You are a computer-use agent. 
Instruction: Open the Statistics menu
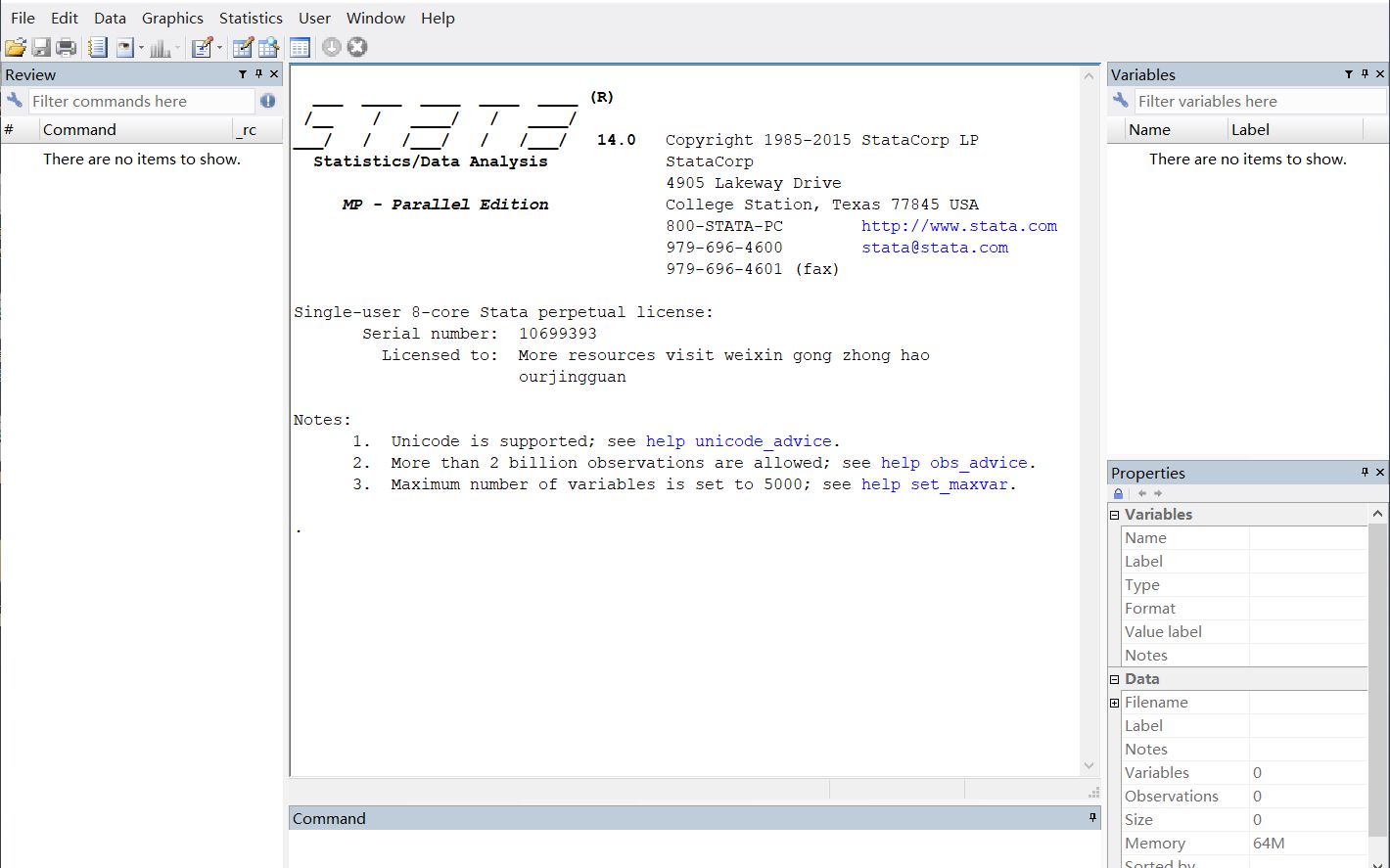click(x=251, y=18)
